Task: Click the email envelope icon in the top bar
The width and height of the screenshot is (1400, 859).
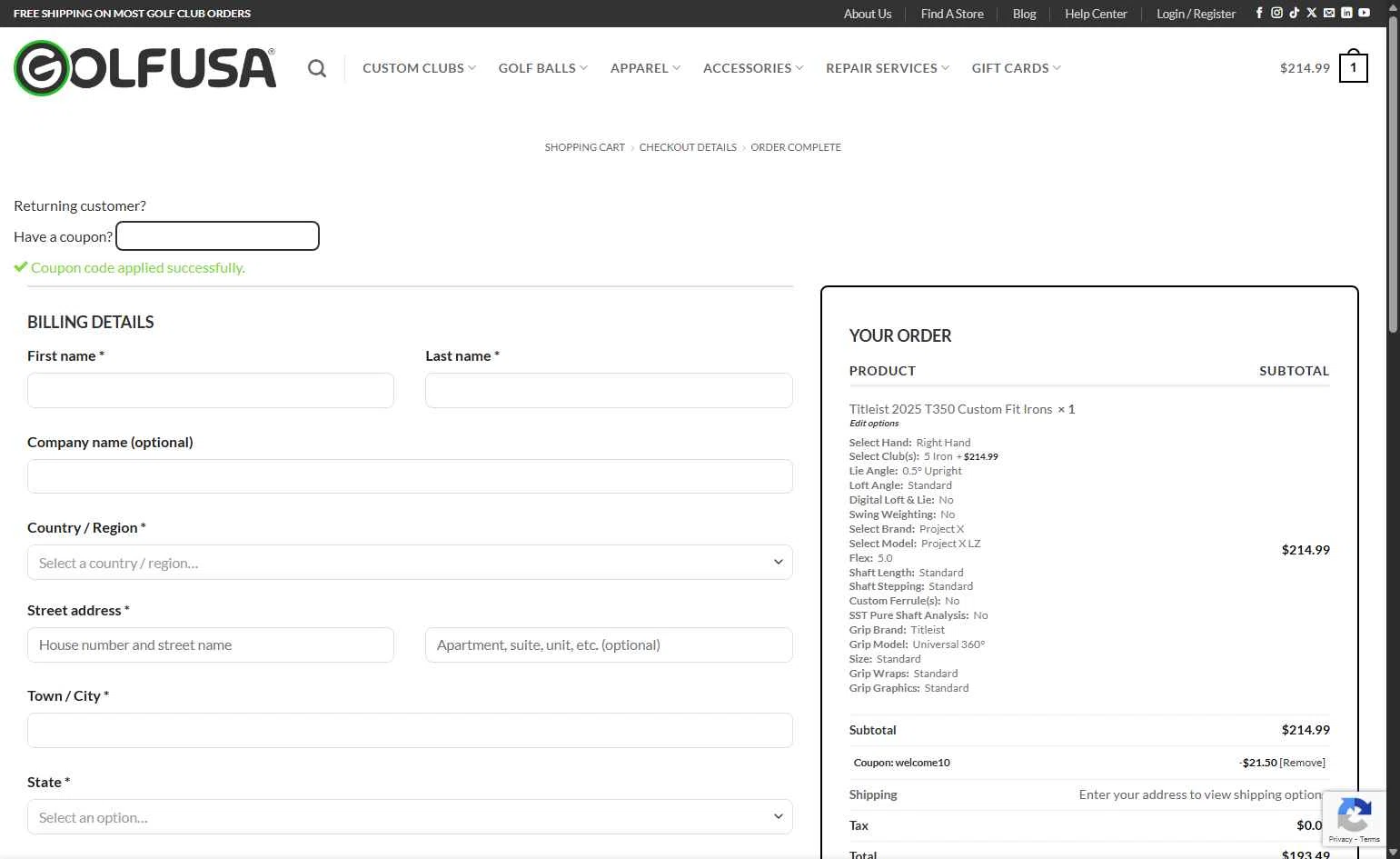Action: 1329,13
